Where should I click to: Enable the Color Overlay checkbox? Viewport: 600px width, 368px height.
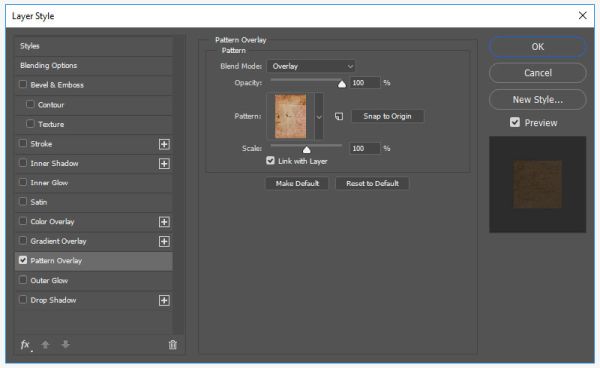pyautogui.click(x=23, y=221)
